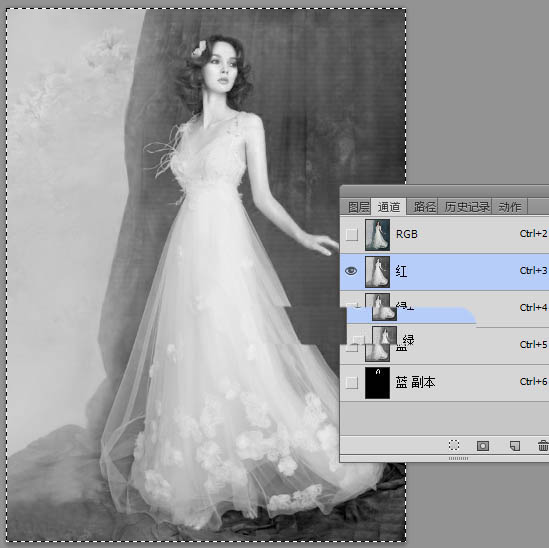
Task: Click the black 蓝 副本 channel thumbnail
Action: point(377,383)
